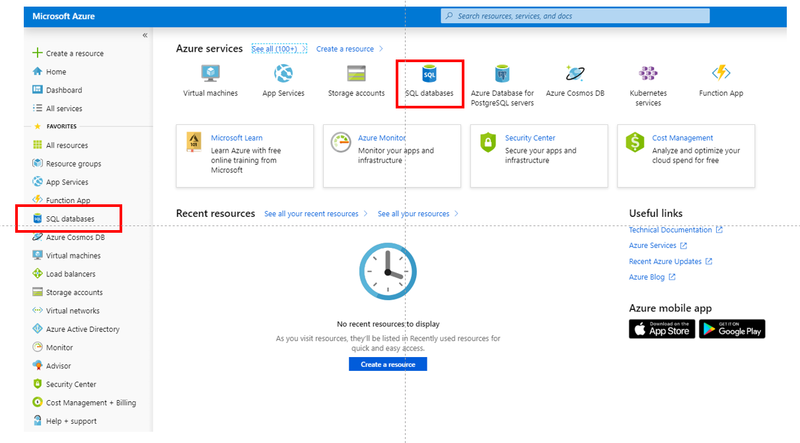Tap the Google Play download badge

(732, 329)
